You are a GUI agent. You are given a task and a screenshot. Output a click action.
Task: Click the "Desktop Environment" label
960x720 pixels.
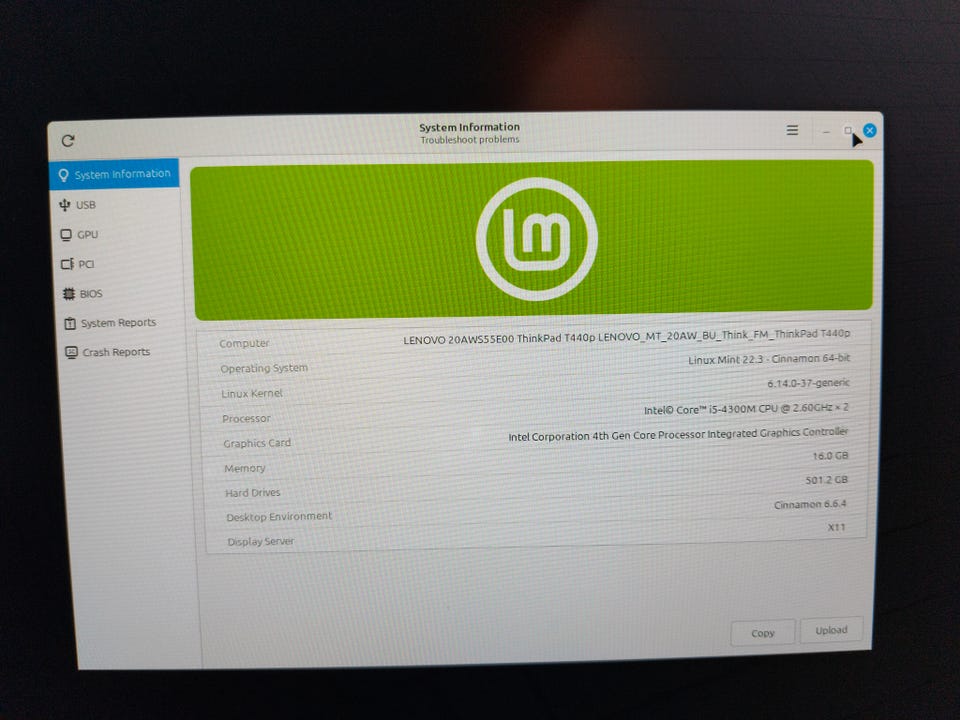[279, 517]
